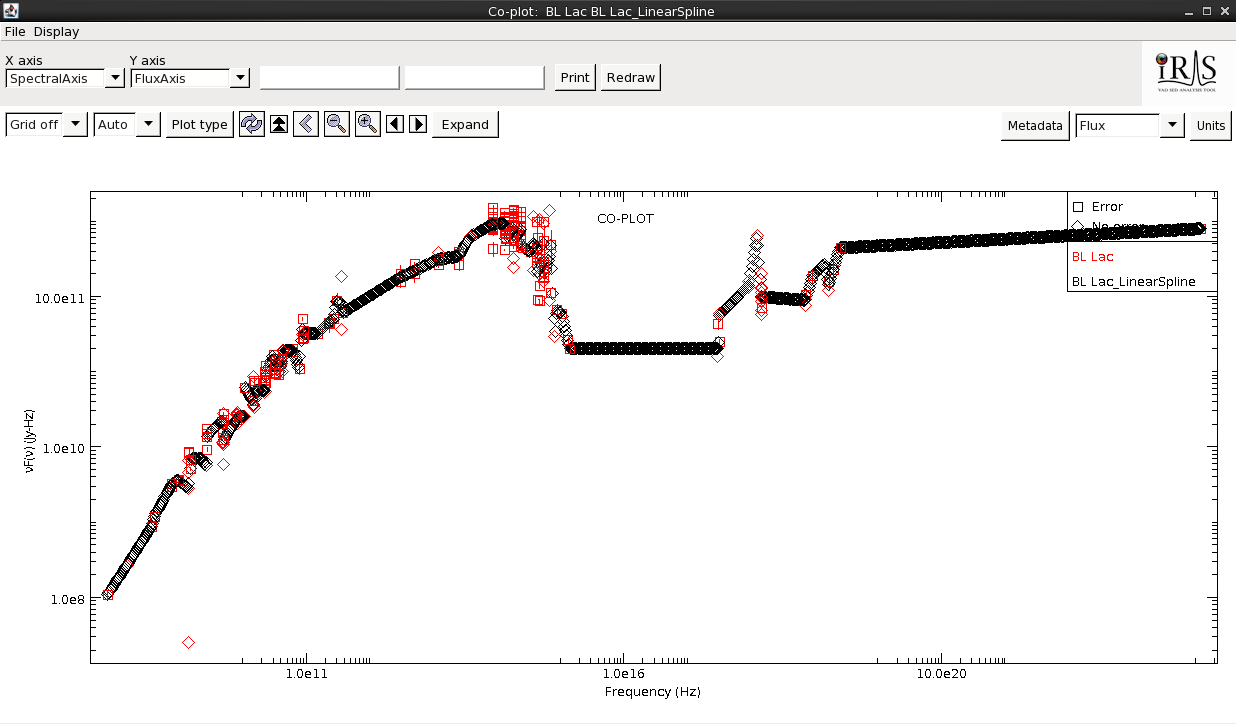Zoom out with the minus magnifier
The image size is (1236, 724).
337,124
